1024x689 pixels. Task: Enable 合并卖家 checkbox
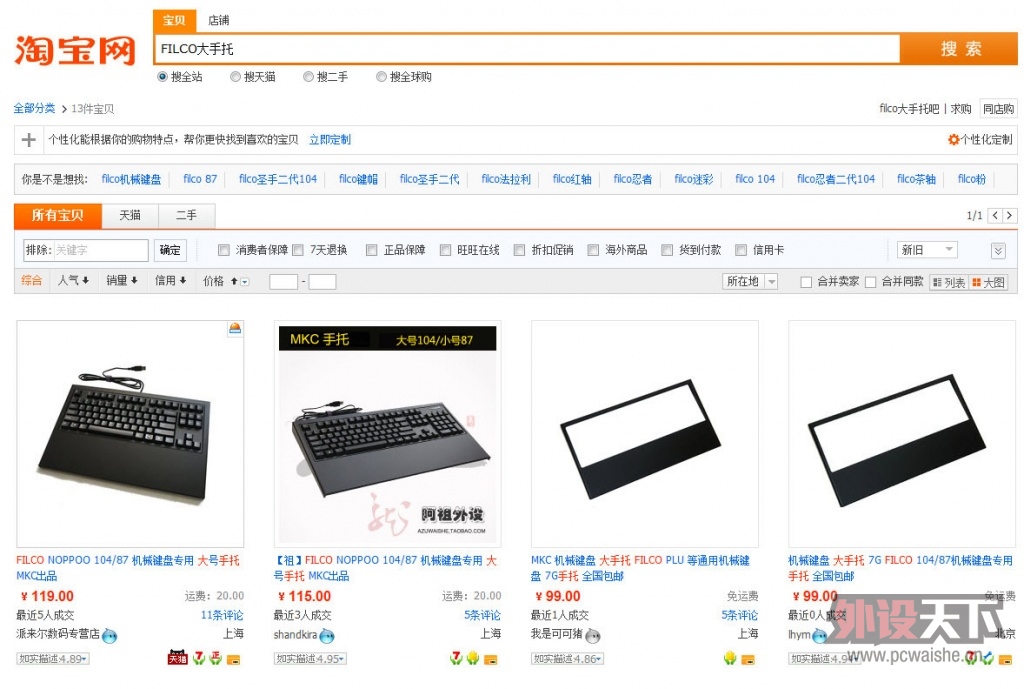point(806,282)
